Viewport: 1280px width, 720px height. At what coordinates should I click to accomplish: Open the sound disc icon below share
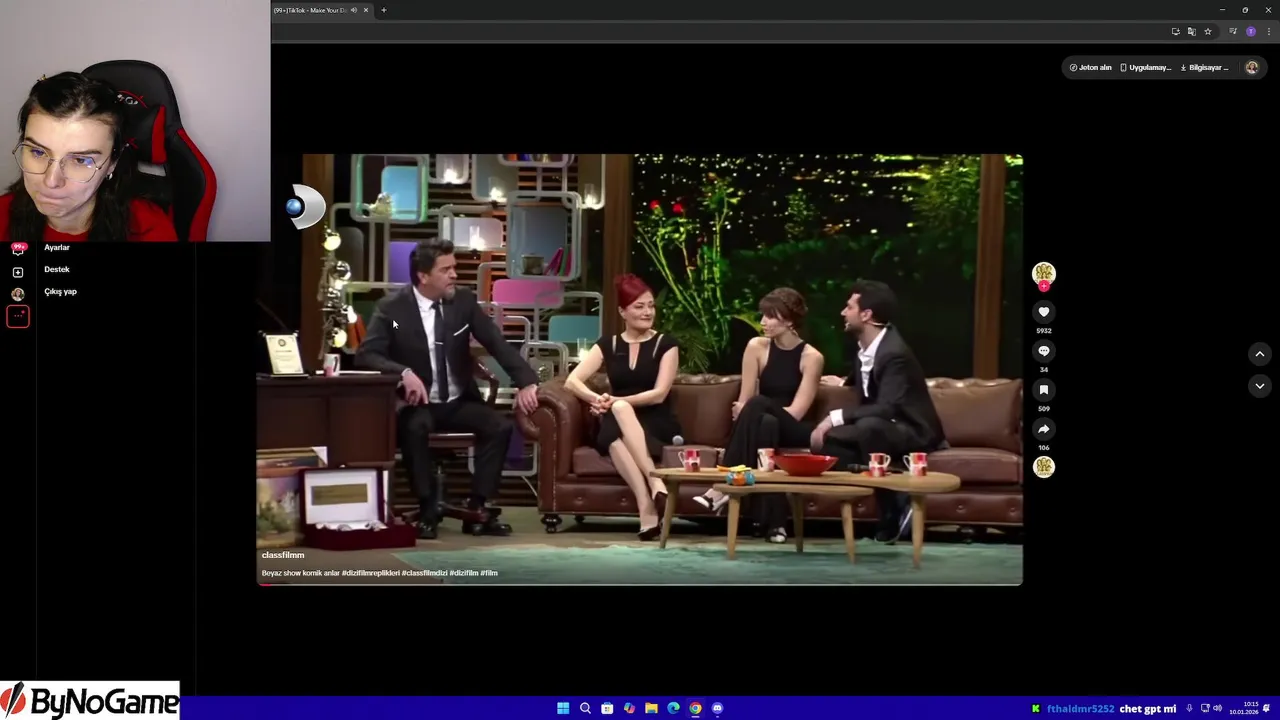coord(1043,467)
